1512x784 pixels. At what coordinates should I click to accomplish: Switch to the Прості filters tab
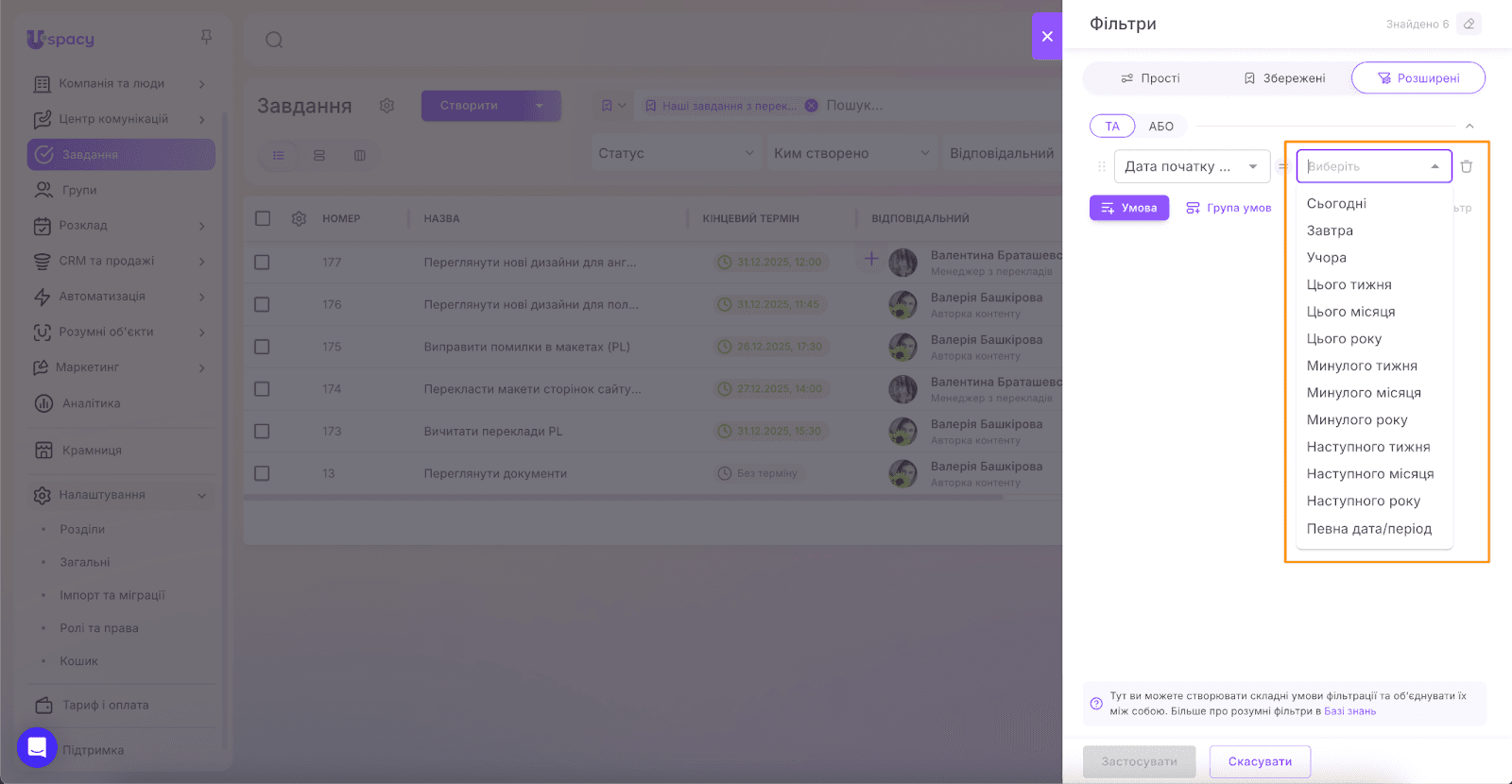(1150, 78)
